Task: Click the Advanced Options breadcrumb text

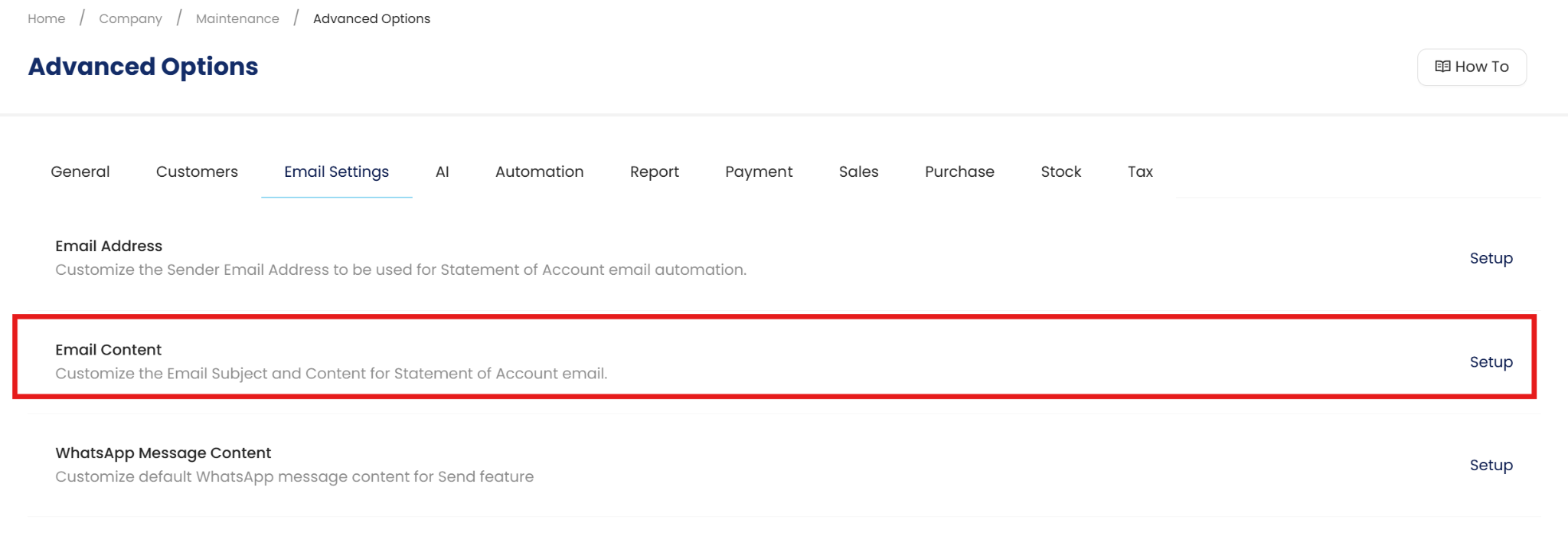Action: point(371,18)
